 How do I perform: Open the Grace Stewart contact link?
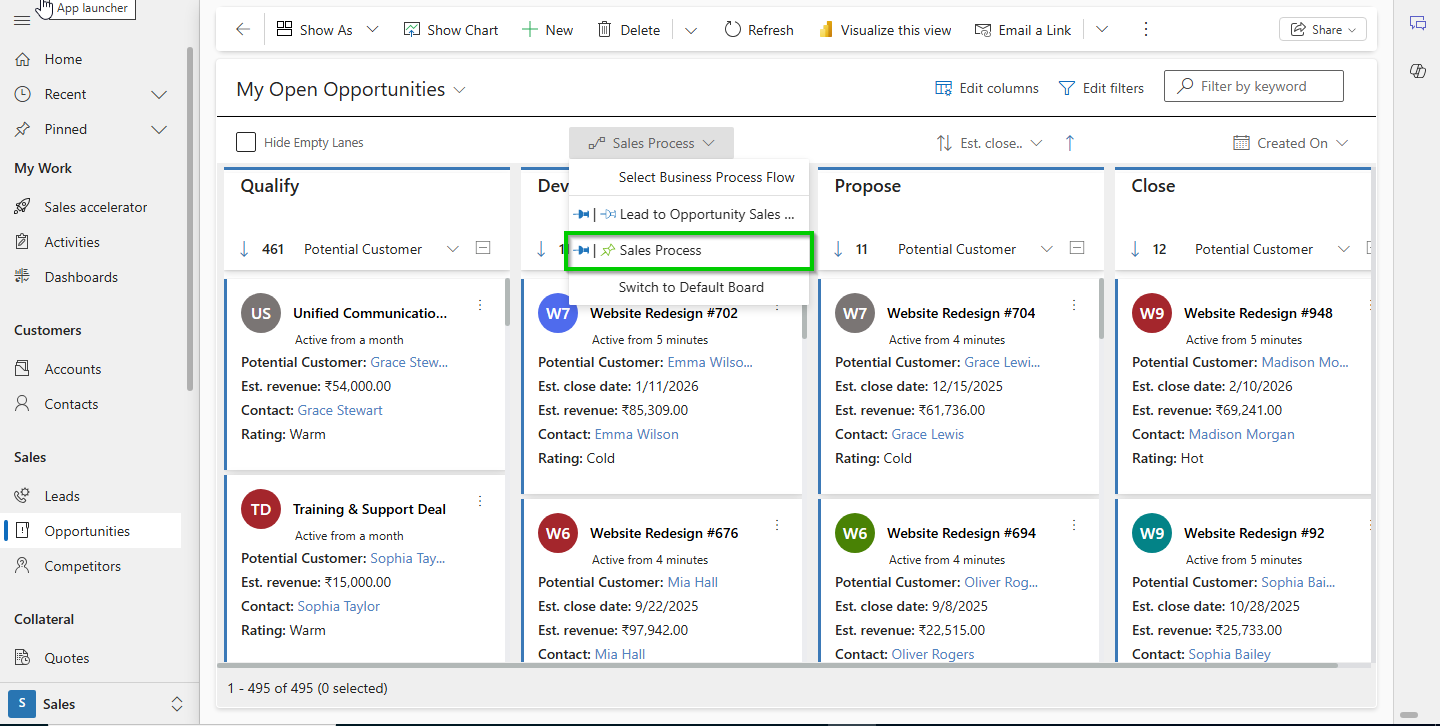[x=340, y=410]
